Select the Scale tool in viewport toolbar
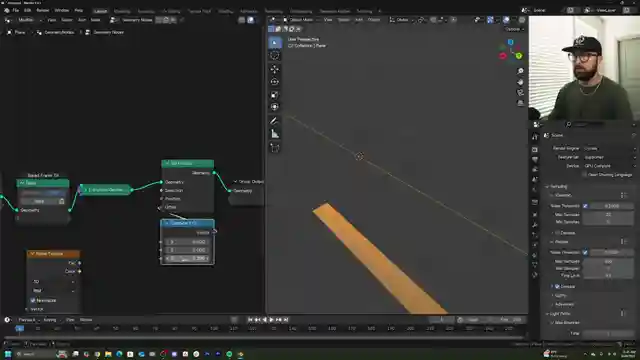The height and width of the screenshot is (360, 640). coord(275,95)
